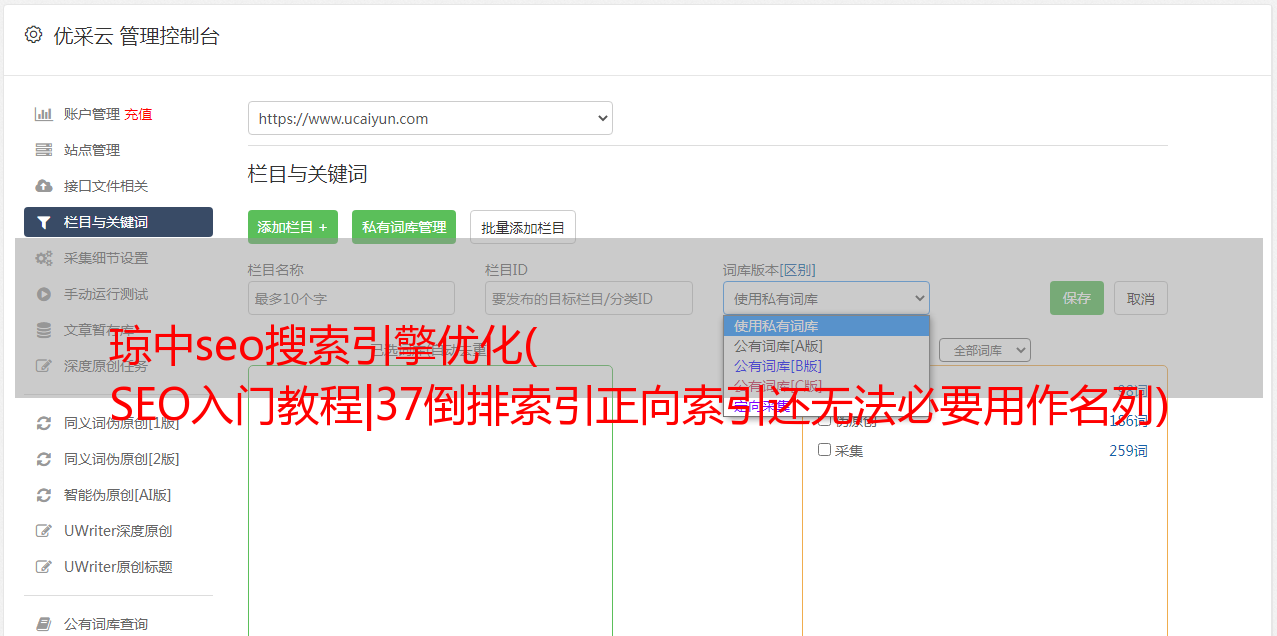Click the green 保存 button
The width and height of the screenshot is (1277, 636).
pyautogui.click(x=1077, y=298)
